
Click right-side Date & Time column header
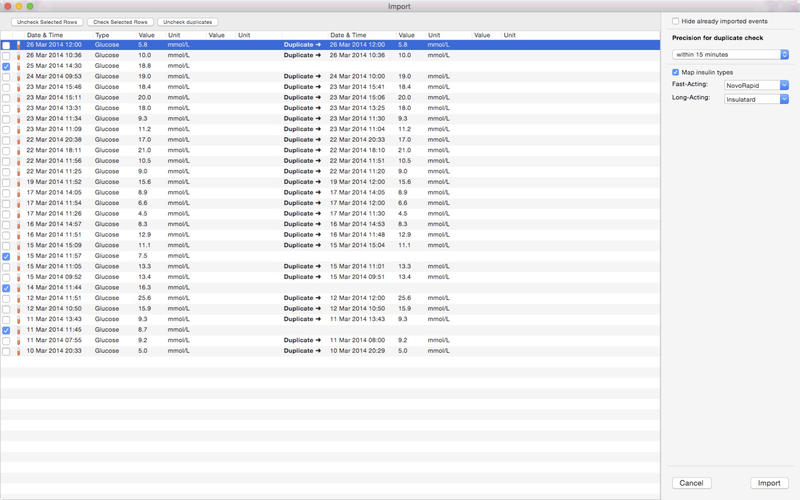coord(348,35)
